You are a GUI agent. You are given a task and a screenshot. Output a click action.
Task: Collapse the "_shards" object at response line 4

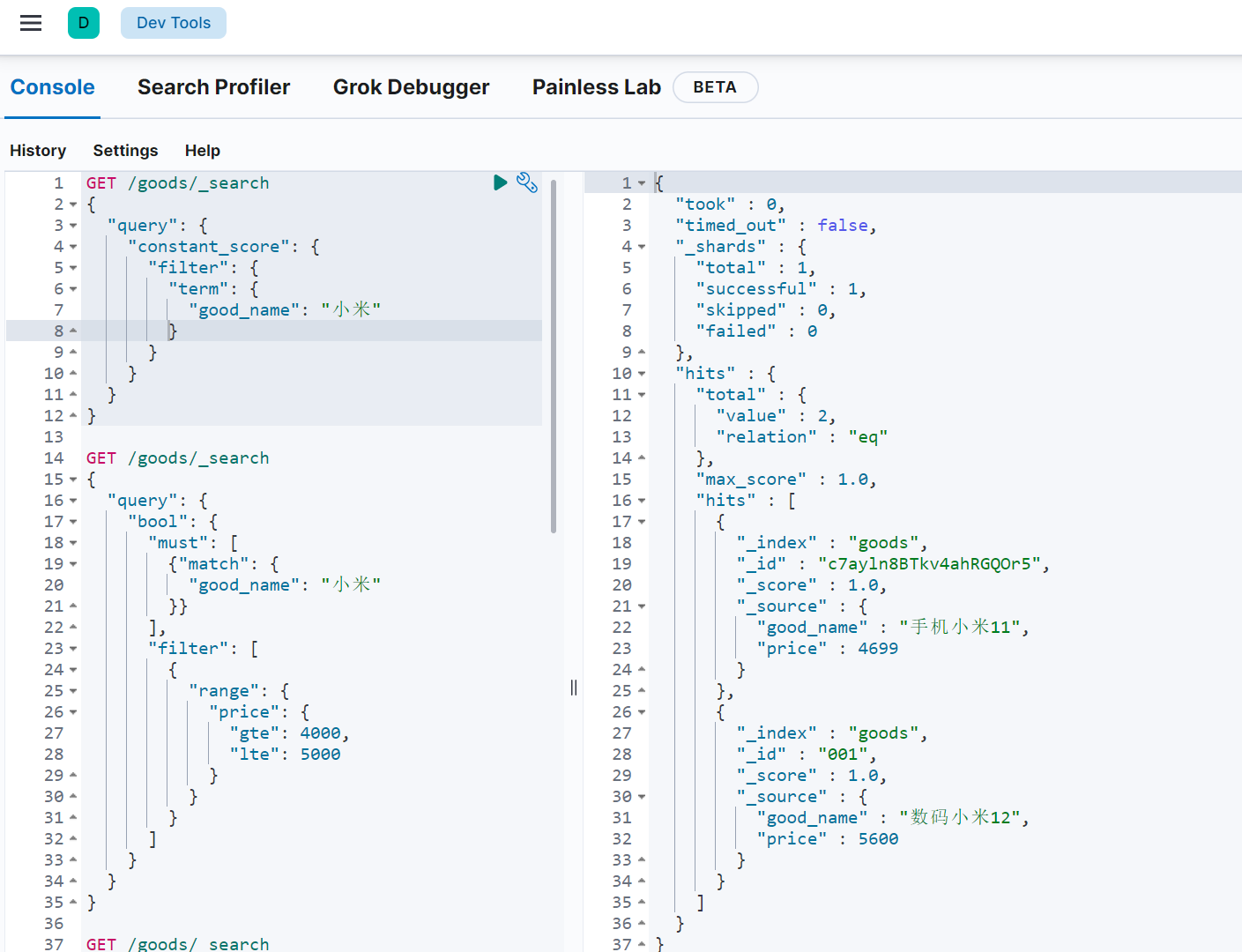(642, 247)
